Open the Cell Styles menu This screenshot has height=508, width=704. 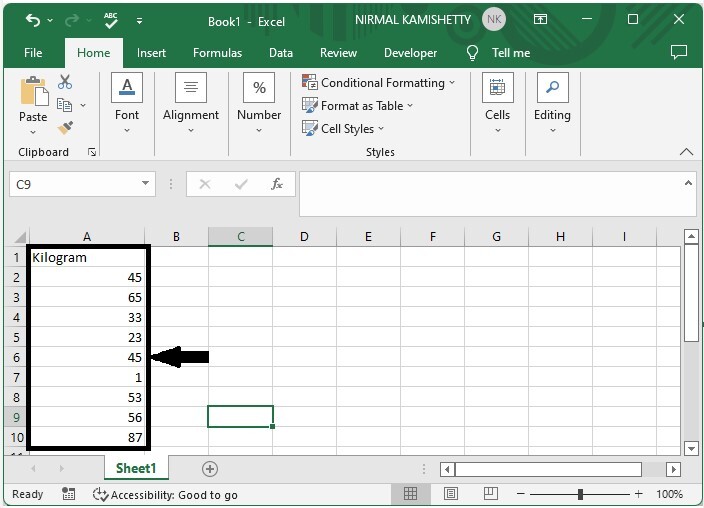click(343, 128)
